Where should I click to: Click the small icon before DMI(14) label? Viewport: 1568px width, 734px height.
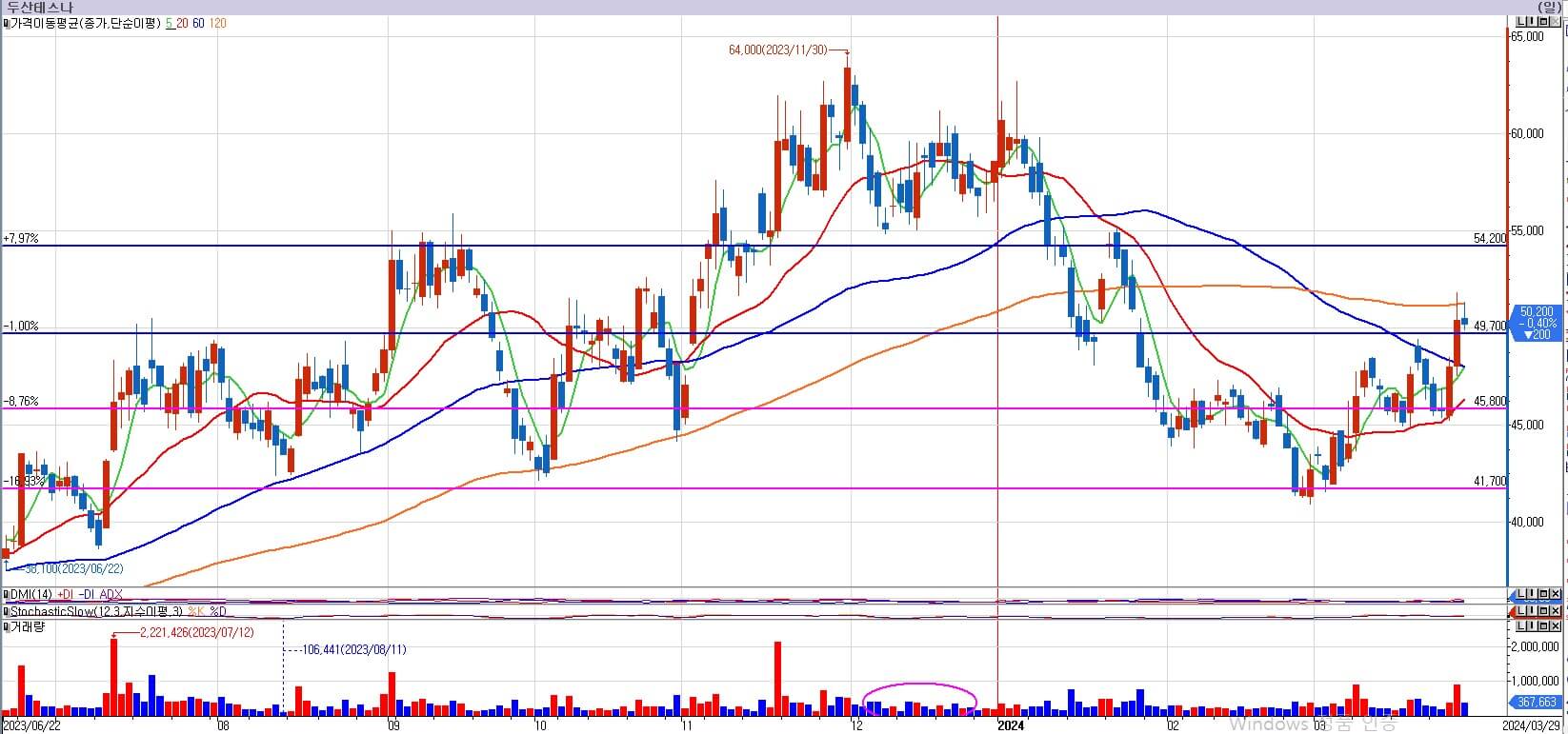[5, 595]
